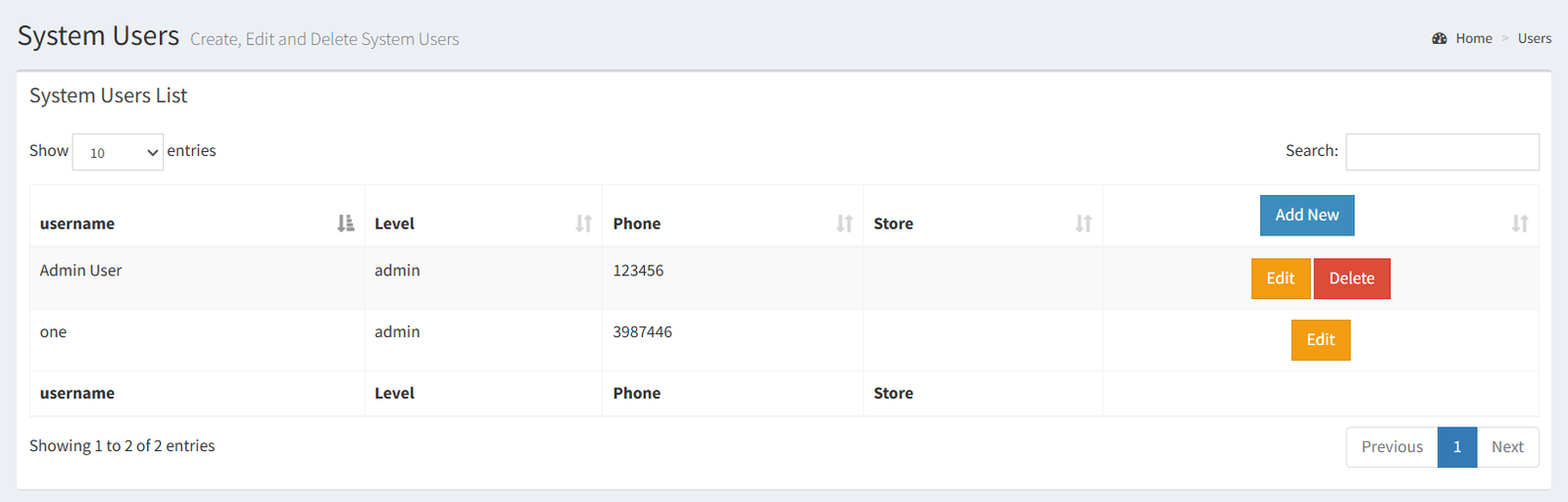This screenshot has width=1568, height=502.
Task: Go to the Next page
Action: point(1507,447)
